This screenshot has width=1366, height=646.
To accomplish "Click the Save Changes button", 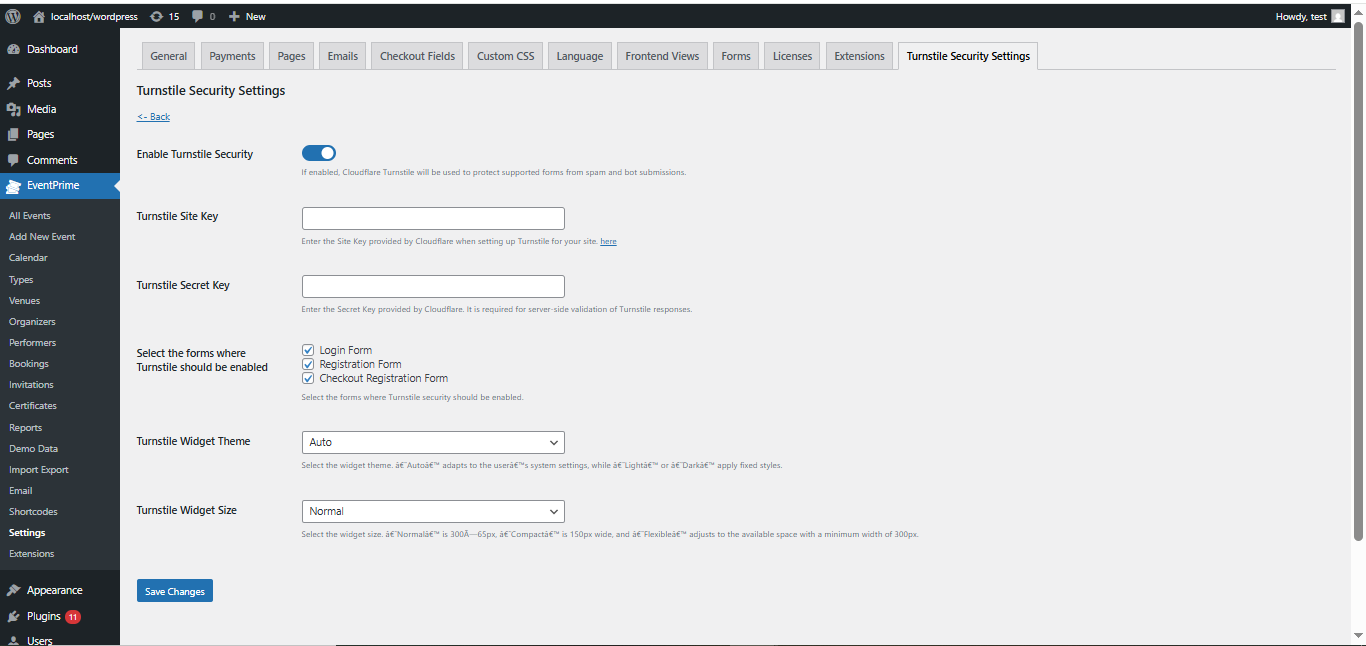I will click(x=175, y=591).
